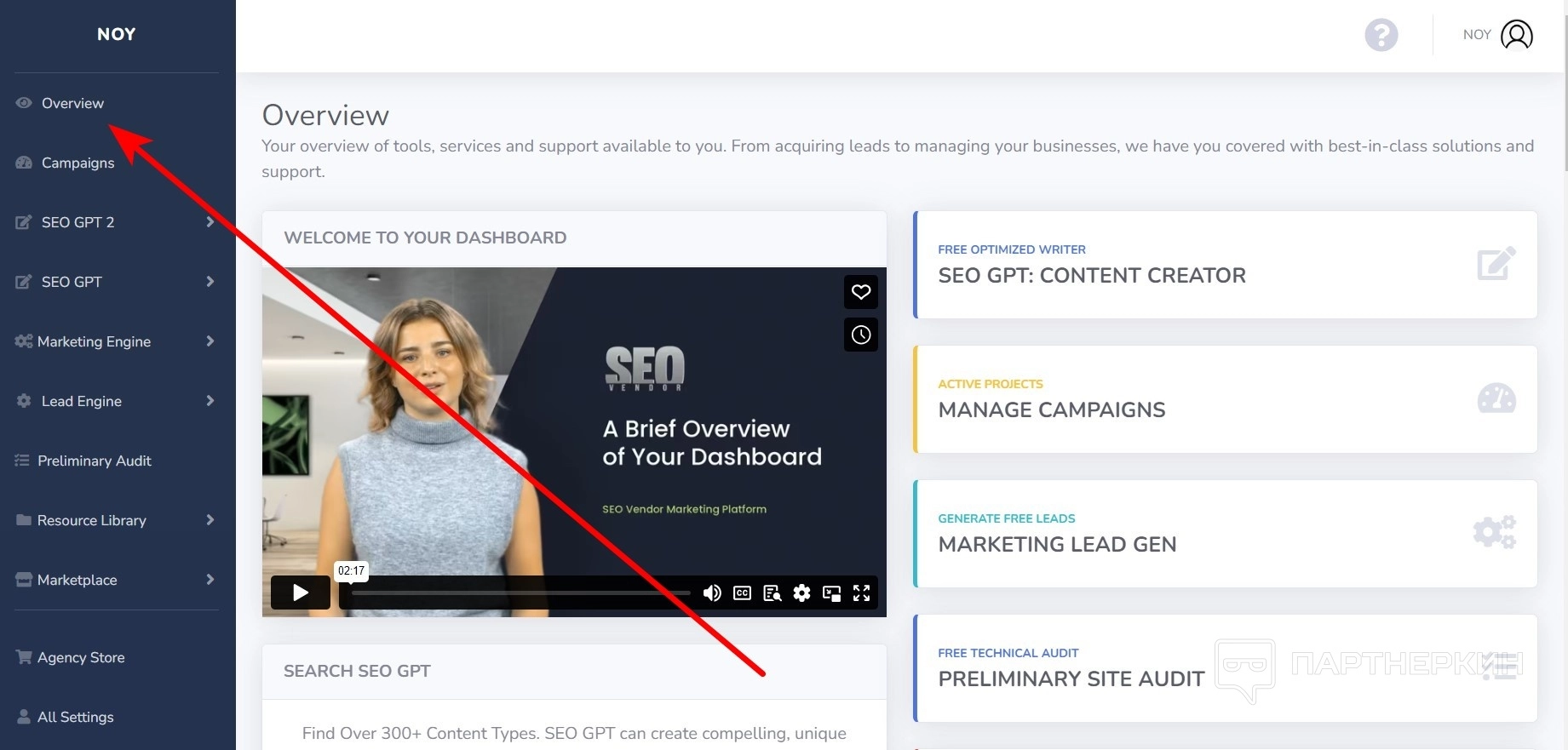Expand the Resource Library submenu chevron
1568x750 pixels.
point(210,520)
